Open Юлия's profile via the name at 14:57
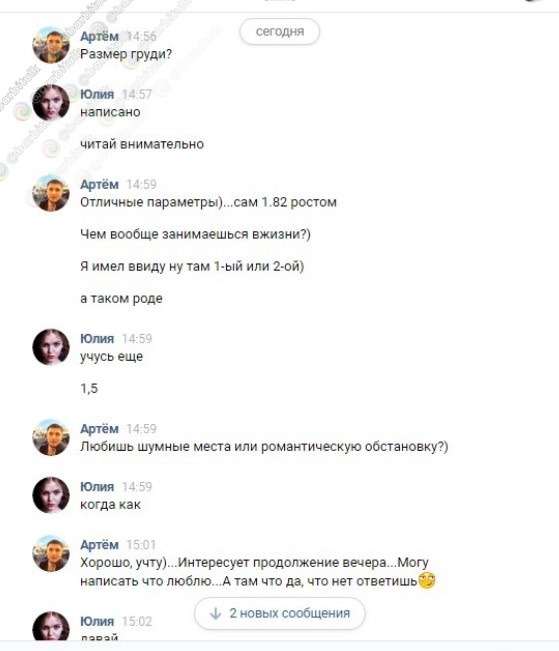 pos(97,94)
